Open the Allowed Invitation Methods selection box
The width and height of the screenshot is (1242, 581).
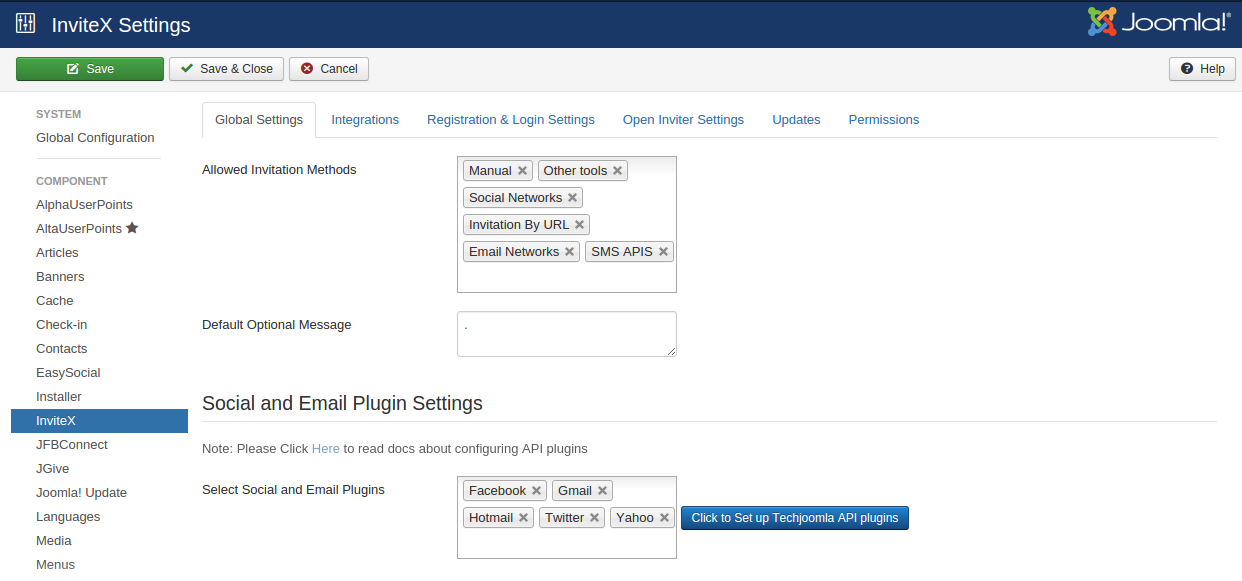point(566,277)
